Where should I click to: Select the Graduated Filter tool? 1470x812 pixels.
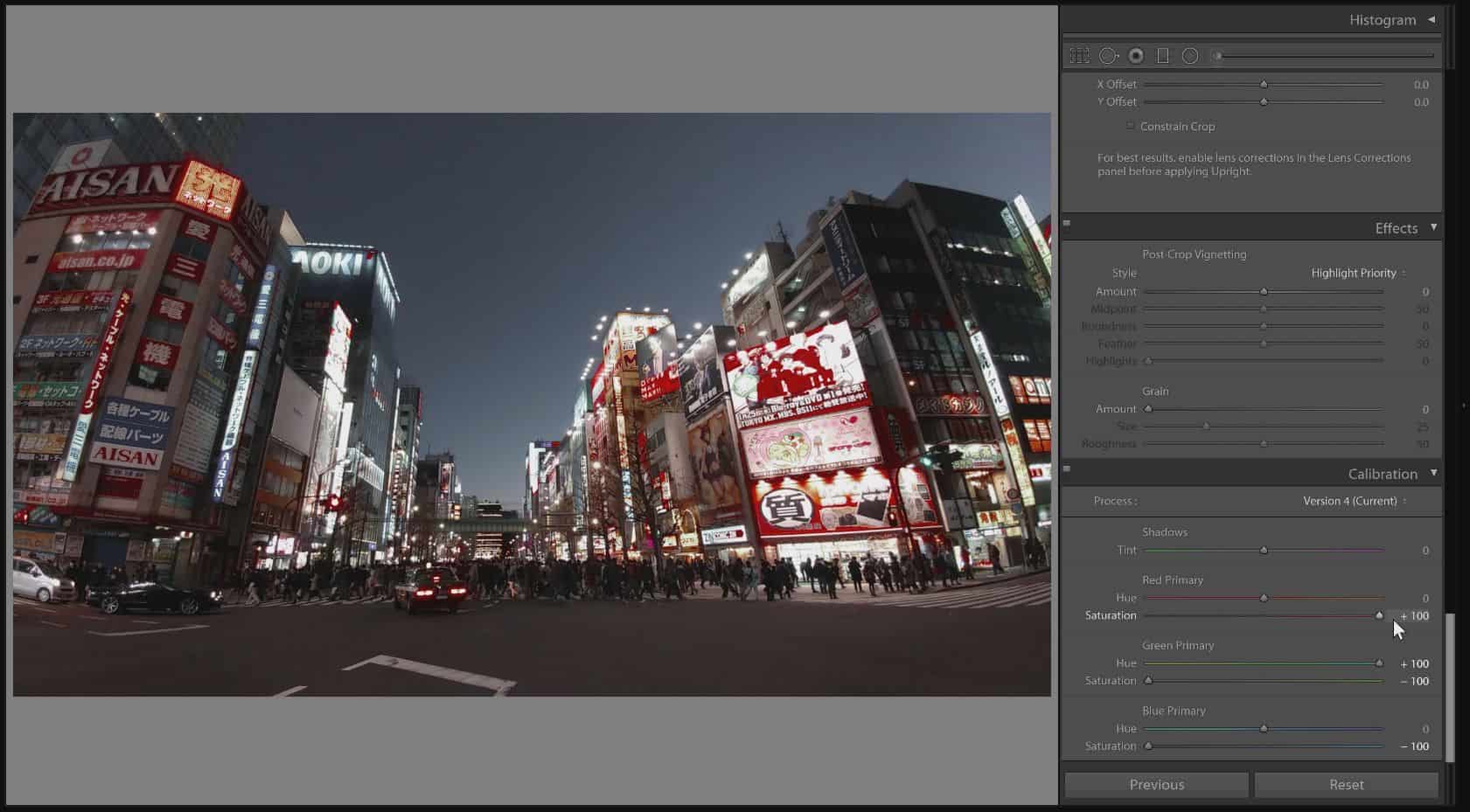[1163, 56]
